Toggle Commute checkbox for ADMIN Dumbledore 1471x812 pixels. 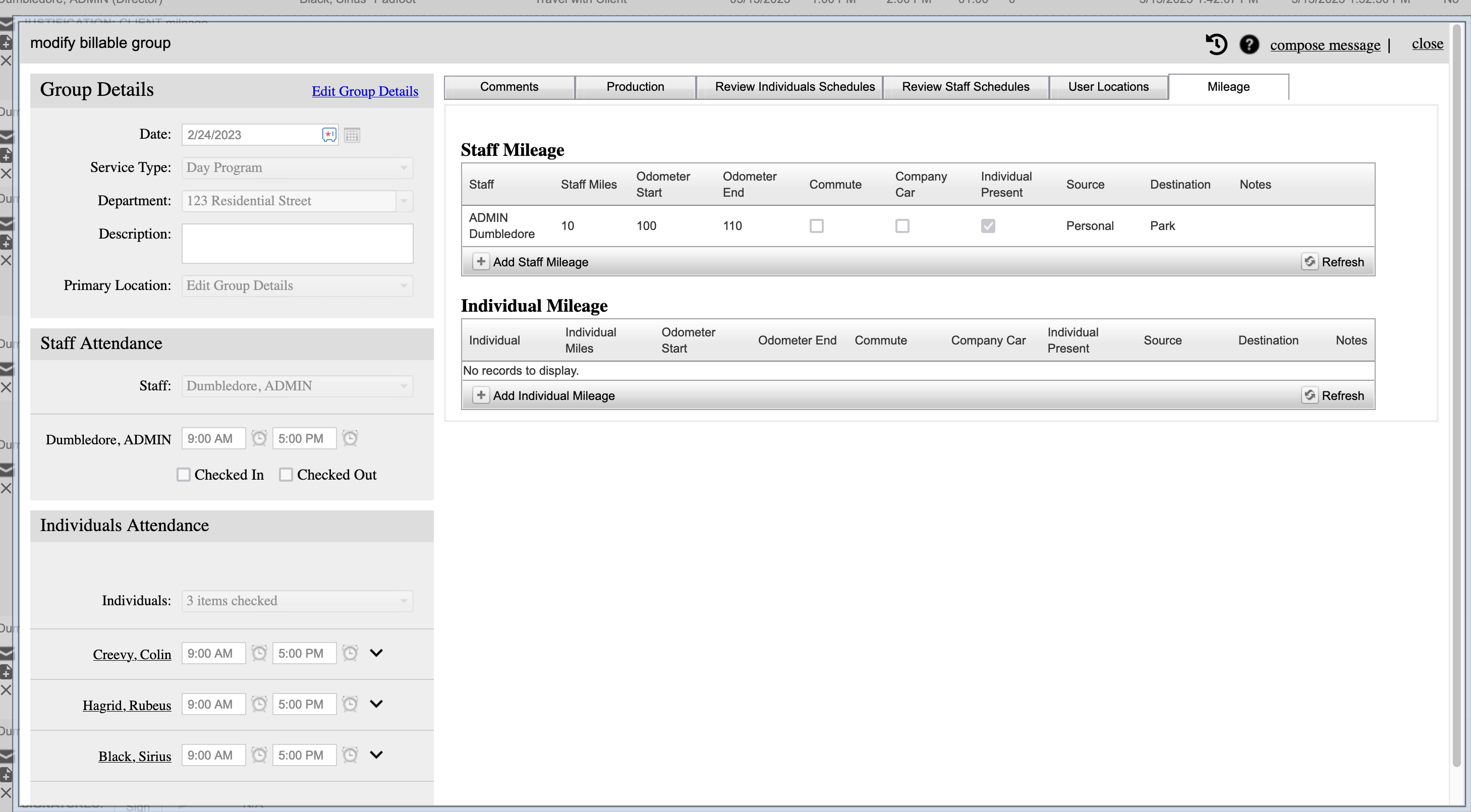pyautogui.click(x=817, y=225)
